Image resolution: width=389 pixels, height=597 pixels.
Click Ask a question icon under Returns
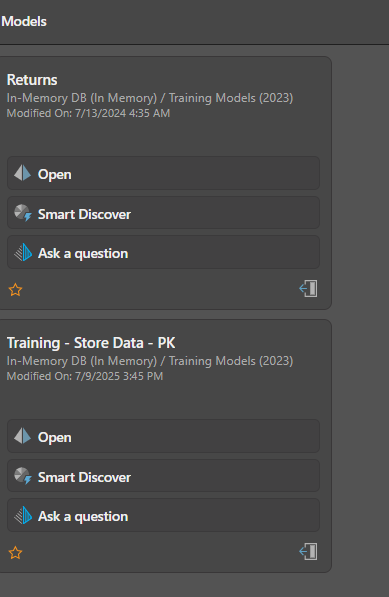23,252
